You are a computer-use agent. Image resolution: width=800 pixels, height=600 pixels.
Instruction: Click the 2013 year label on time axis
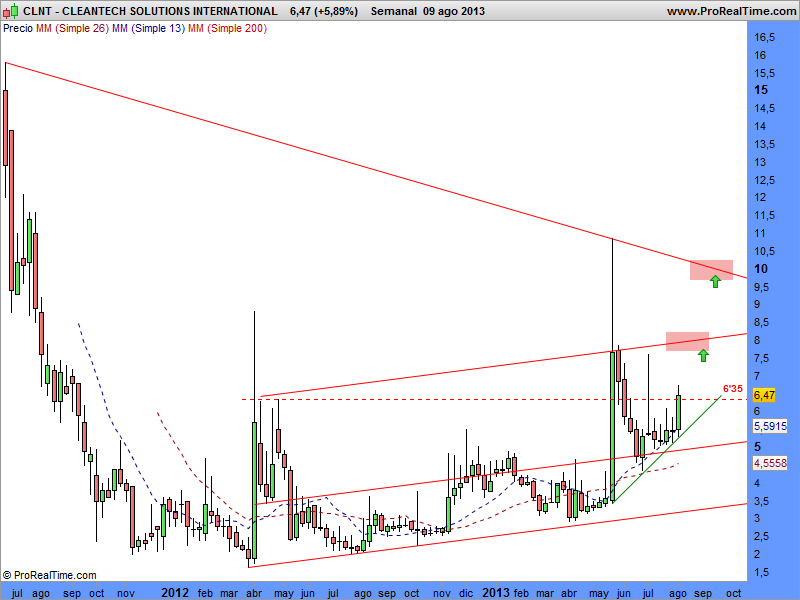tap(496, 593)
